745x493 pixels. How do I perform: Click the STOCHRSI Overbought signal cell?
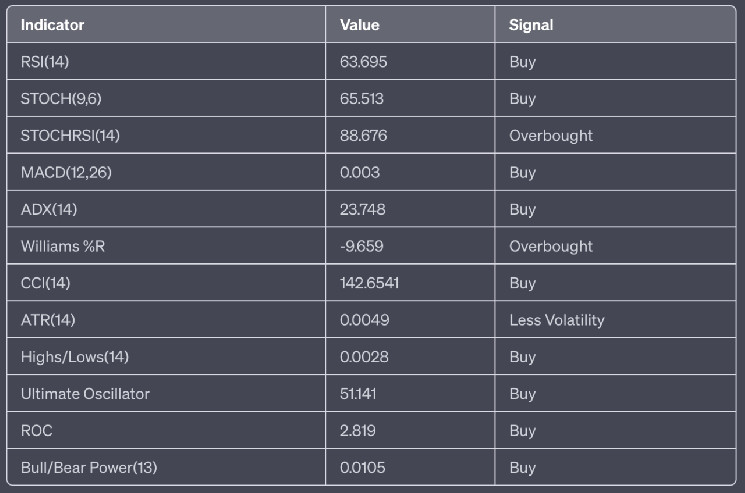[x=551, y=135]
